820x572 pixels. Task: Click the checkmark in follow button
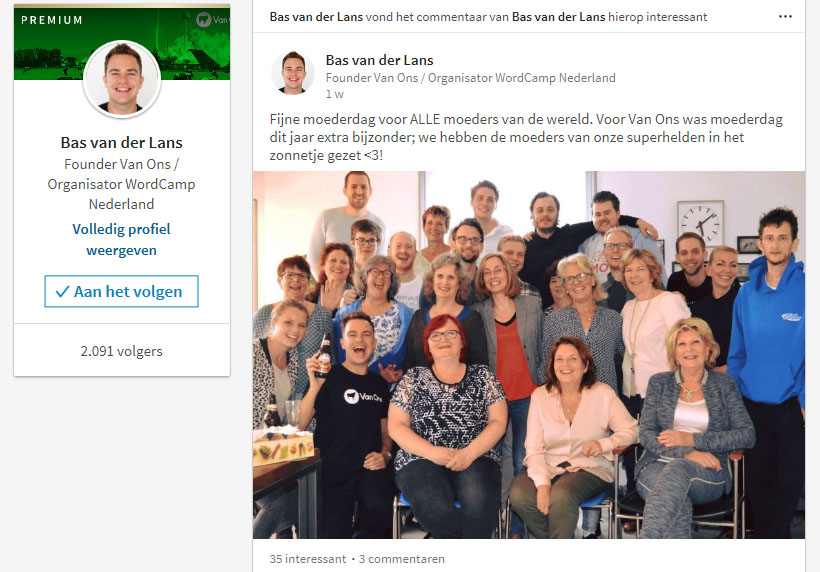click(x=62, y=292)
